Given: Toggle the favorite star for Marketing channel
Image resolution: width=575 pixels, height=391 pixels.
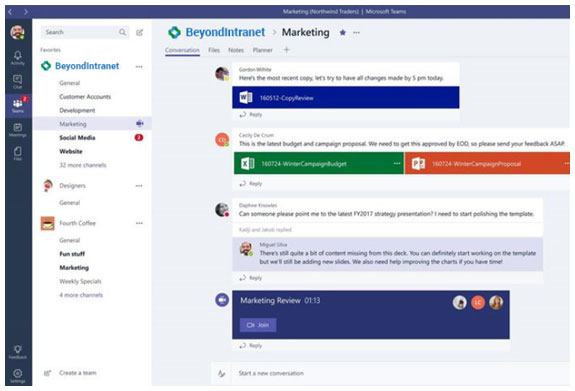Looking at the screenshot, I should tap(343, 32).
